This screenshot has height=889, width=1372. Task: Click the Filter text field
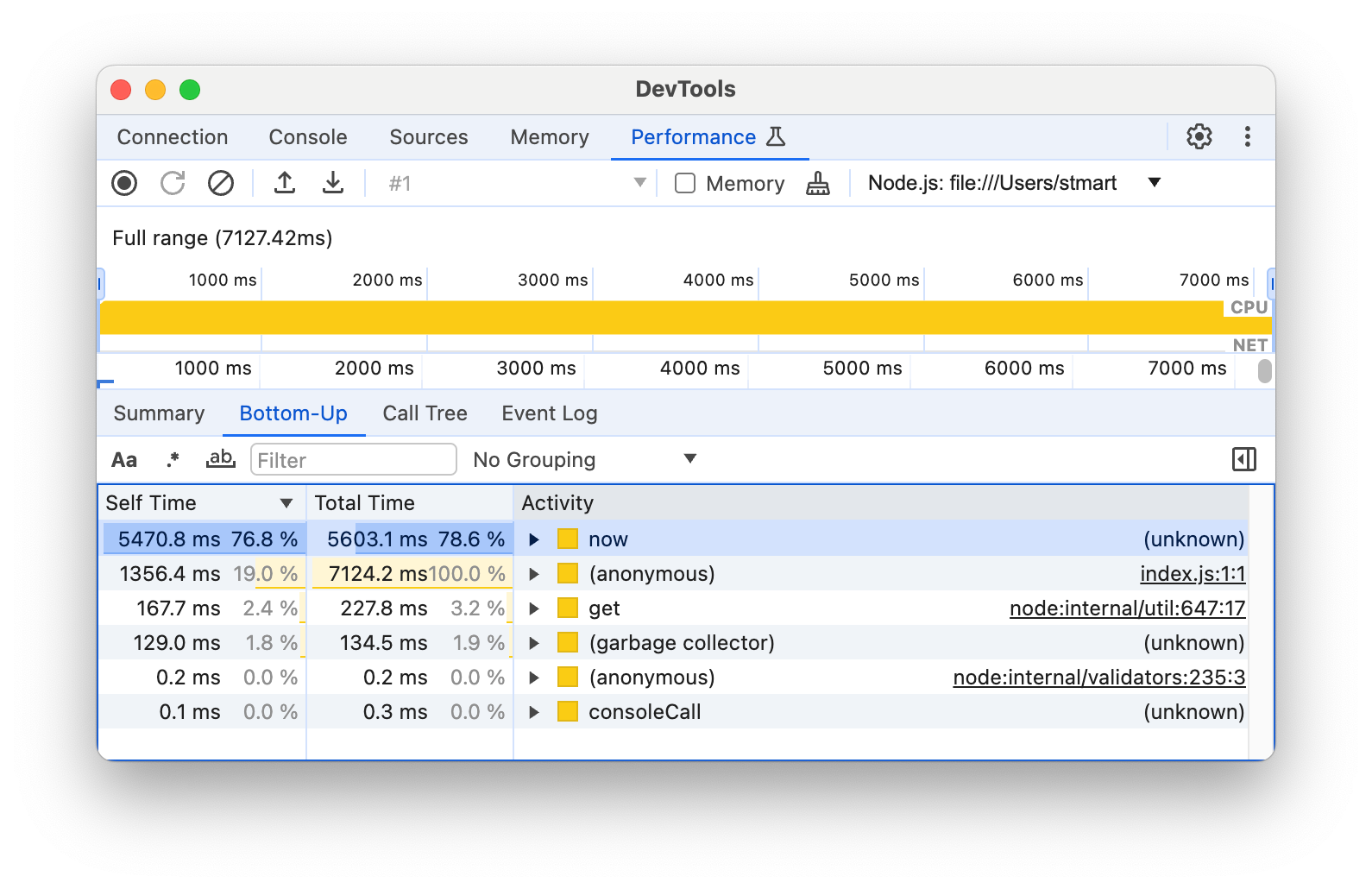point(353,459)
